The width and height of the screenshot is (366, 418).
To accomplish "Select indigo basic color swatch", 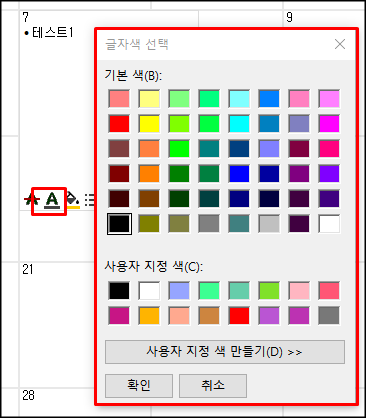I will [329, 199].
